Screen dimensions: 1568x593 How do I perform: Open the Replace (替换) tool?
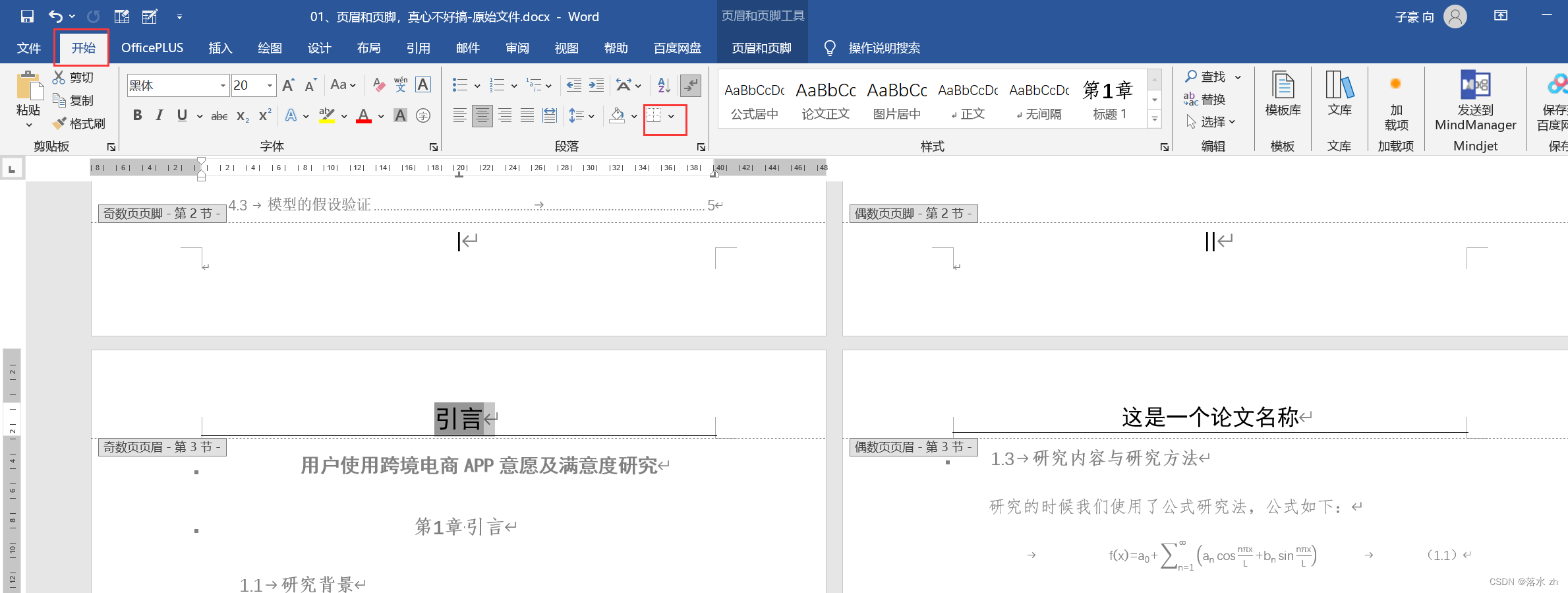(1205, 99)
